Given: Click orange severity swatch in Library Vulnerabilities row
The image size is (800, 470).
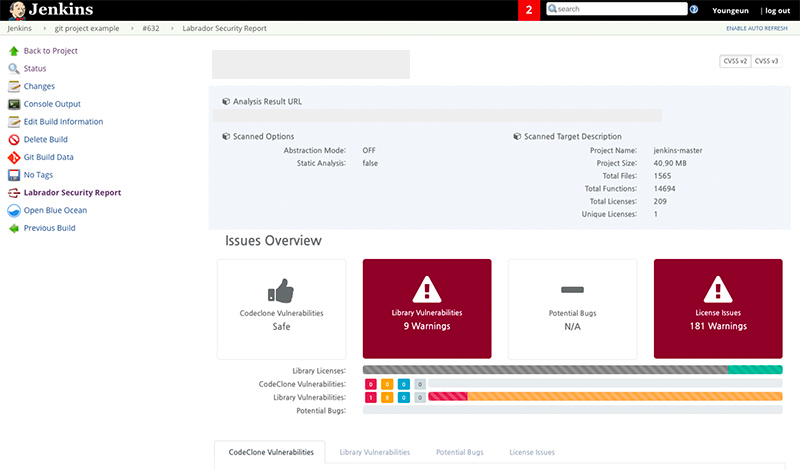Looking at the screenshot, I should click(387, 398).
